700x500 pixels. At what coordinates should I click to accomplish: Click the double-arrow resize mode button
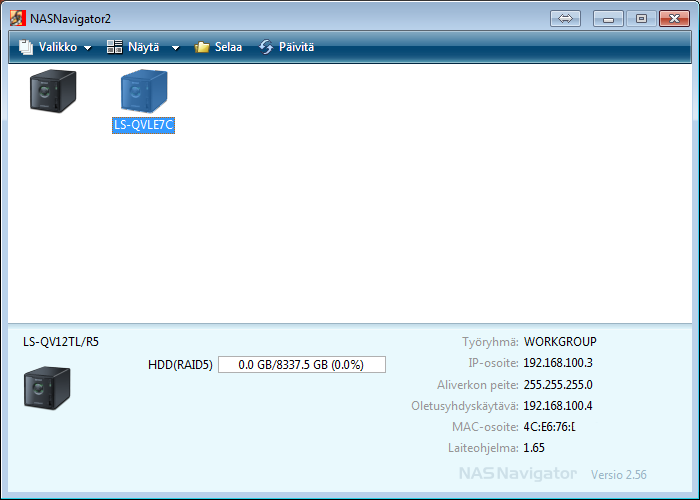point(565,19)
